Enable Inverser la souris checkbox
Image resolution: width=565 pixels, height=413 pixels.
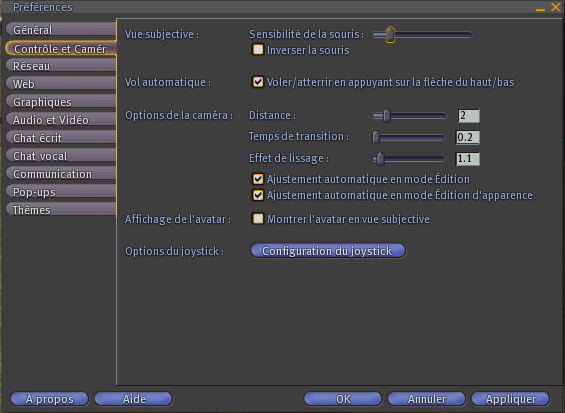pyautogui.click(x=258, y=49)
